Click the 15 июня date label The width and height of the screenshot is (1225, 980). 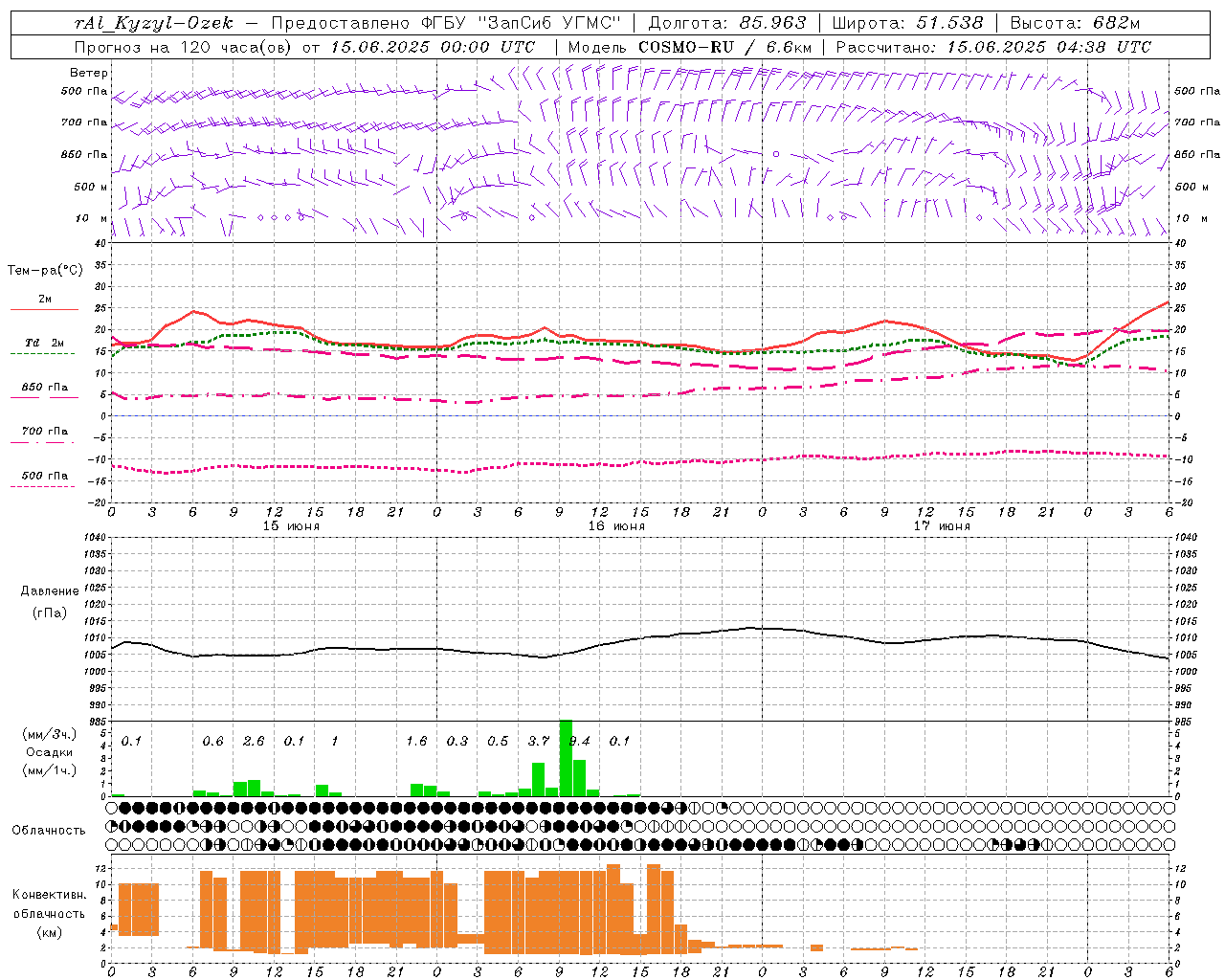(291, 526)
